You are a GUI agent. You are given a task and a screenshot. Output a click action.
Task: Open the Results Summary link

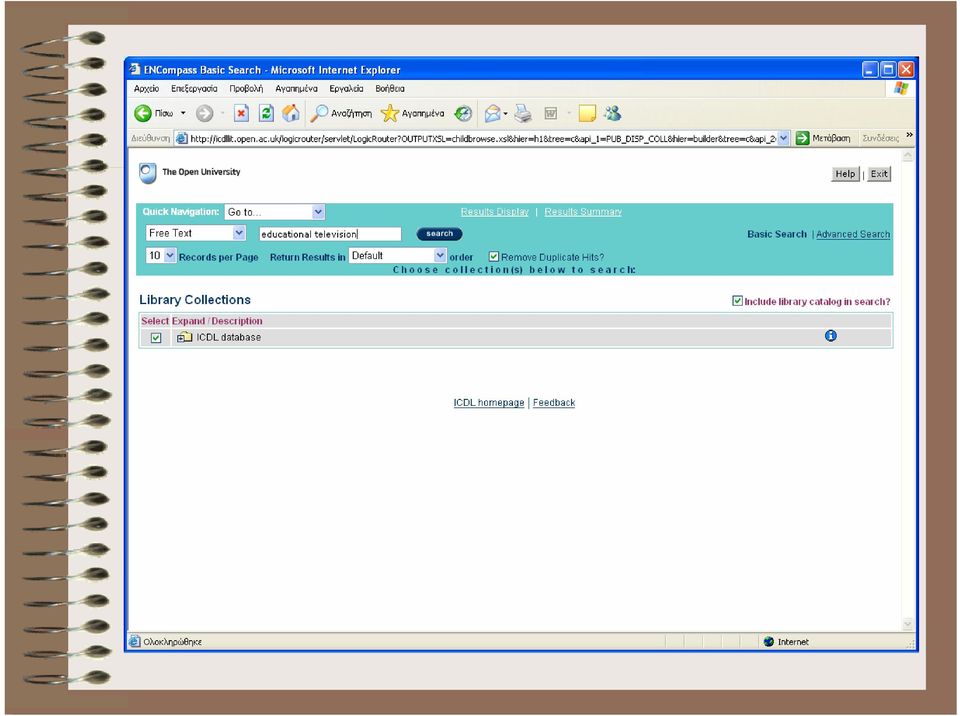point(583,212)
